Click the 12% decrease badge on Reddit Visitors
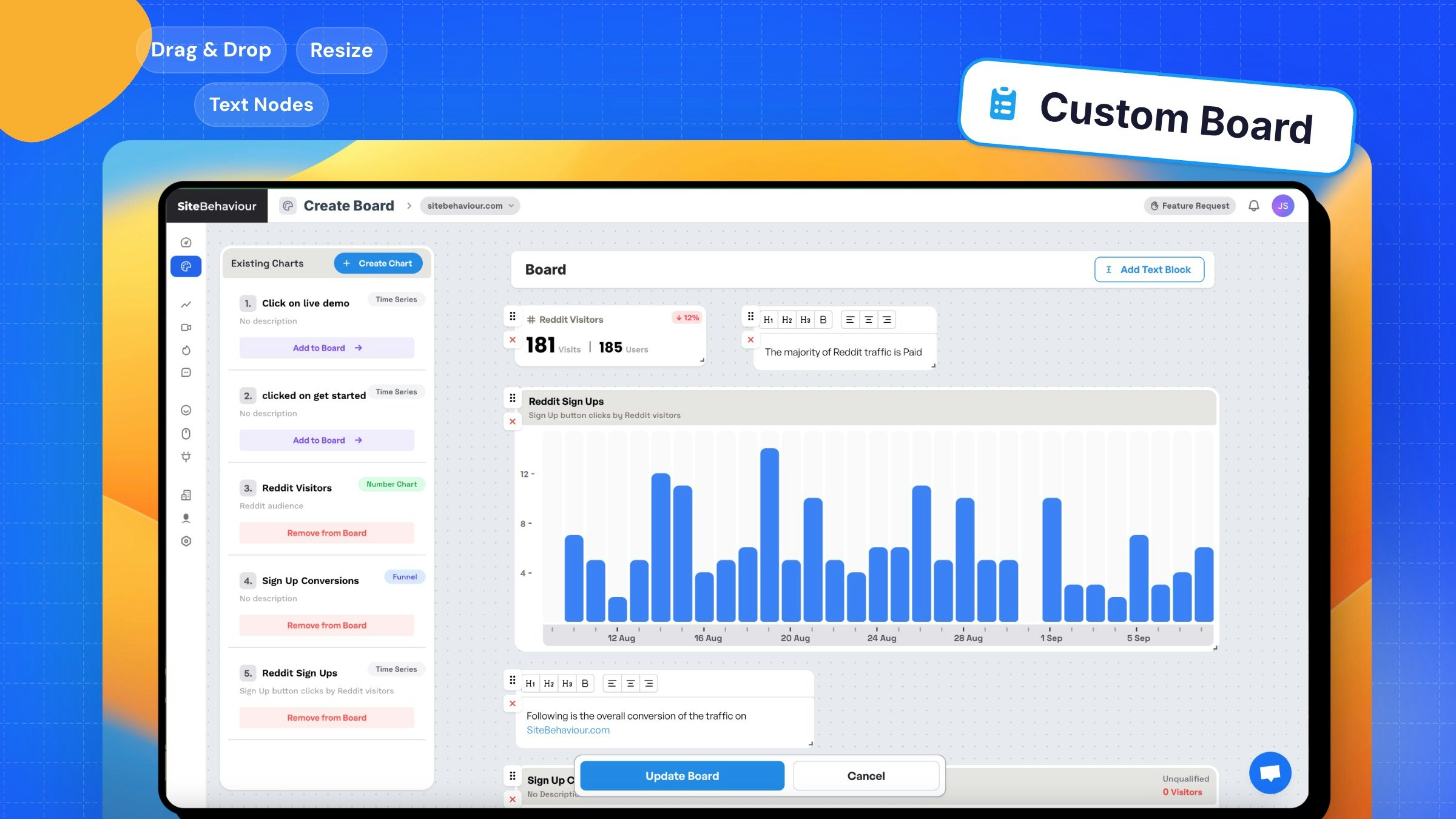Viewport: 1456px width, 819px height. (687, 317)
